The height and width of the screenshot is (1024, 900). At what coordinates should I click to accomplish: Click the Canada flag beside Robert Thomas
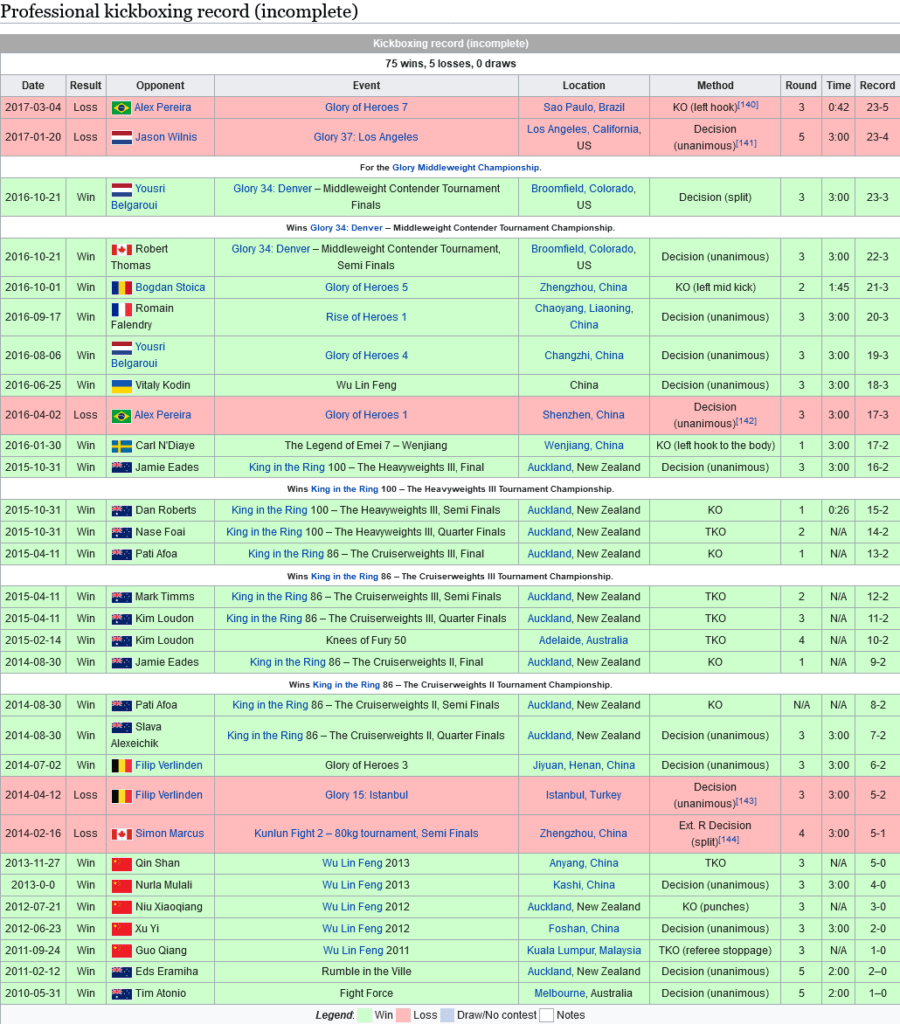click(x=121, y=249)
